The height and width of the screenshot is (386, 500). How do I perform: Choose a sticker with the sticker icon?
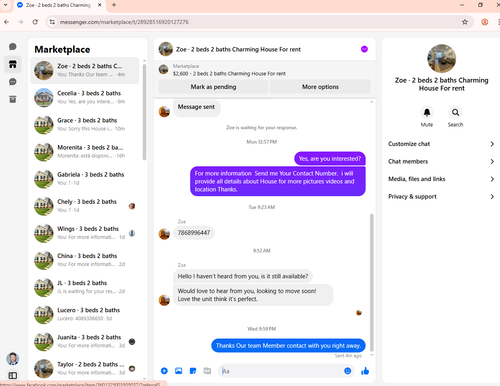click(193, 371)
